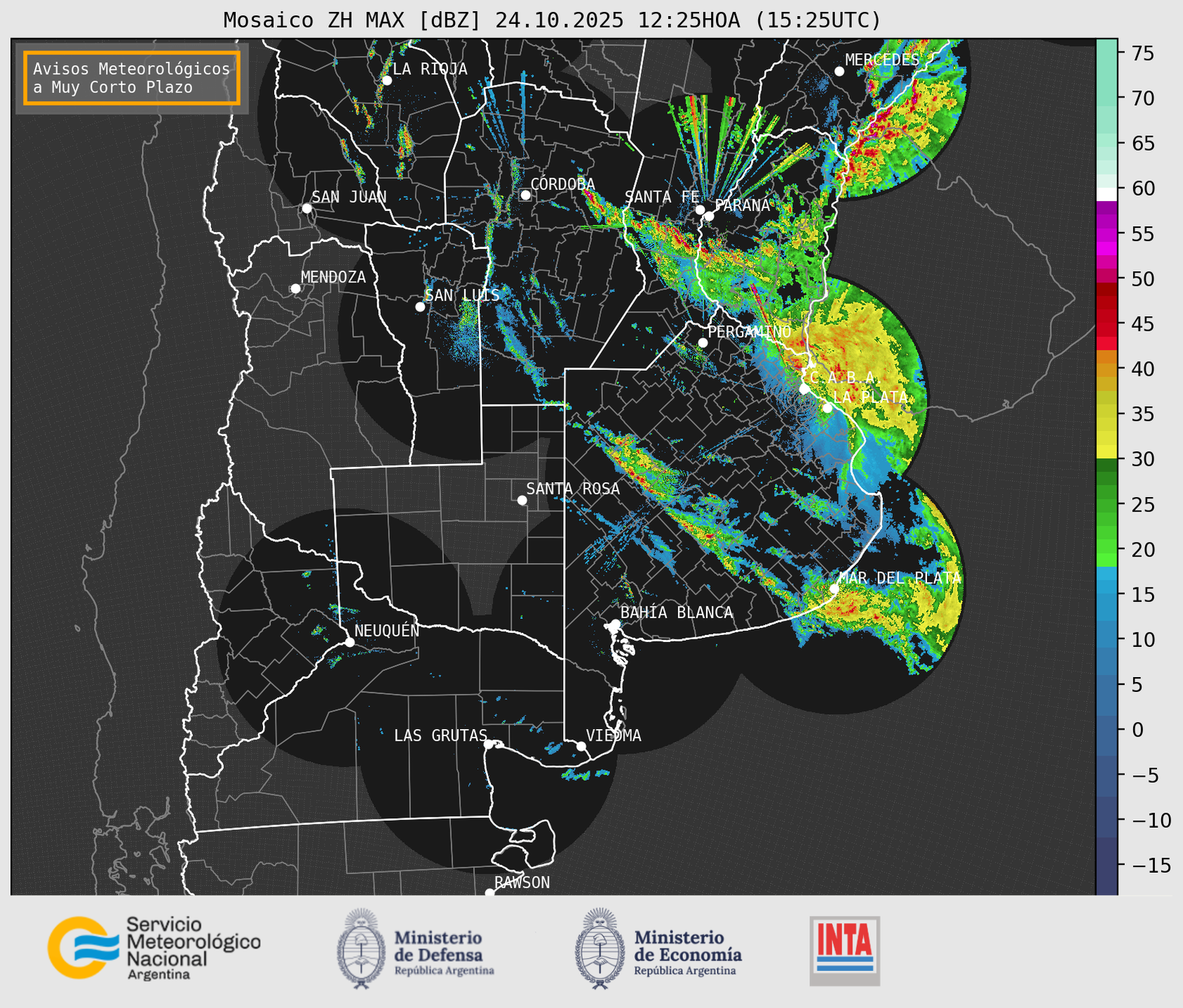Select the CÓRDOBA city marker dot

click(x=525, y=195)
